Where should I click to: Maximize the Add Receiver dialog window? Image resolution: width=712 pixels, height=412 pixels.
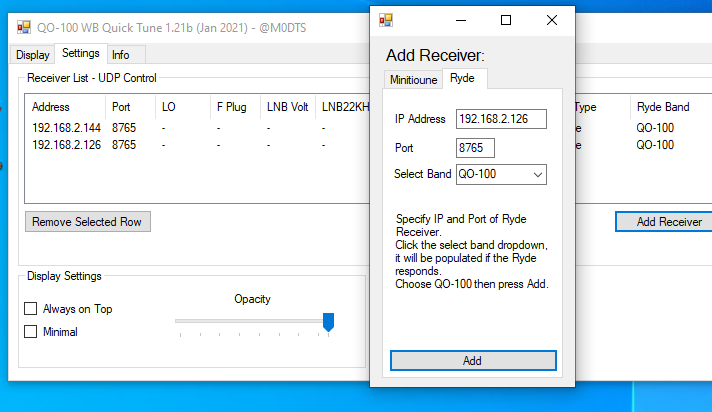tap(505, 20)
